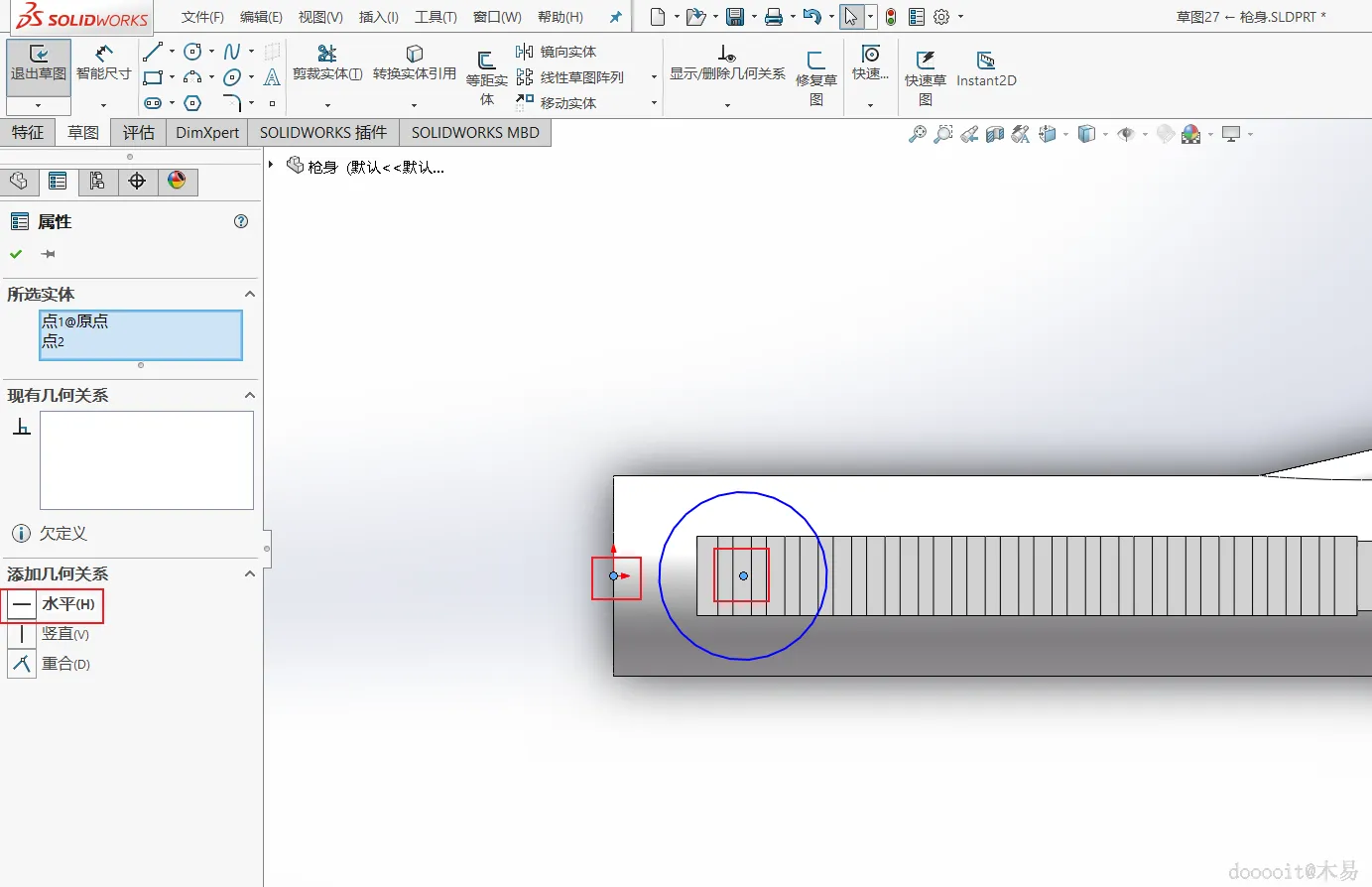Collapse the 所选实体 section
This screenshot has height=887, width=1372.
(x=250, y=294)
